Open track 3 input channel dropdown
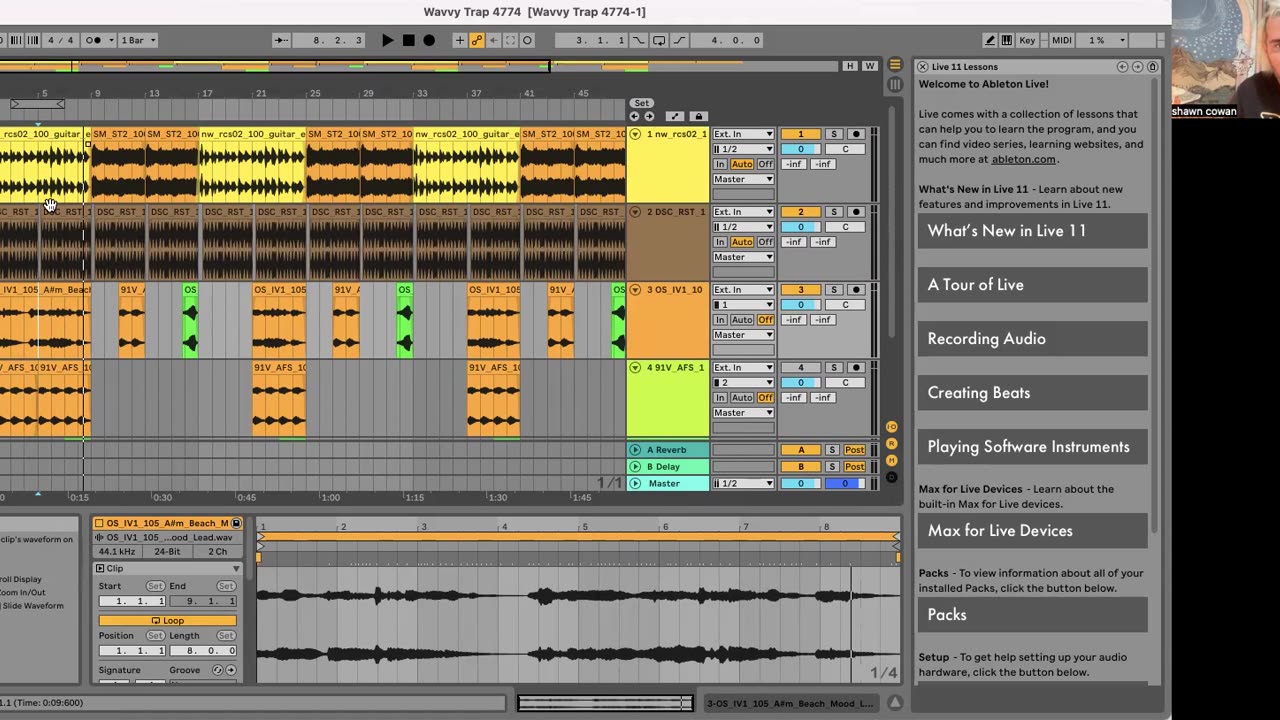 coord(743,305)
